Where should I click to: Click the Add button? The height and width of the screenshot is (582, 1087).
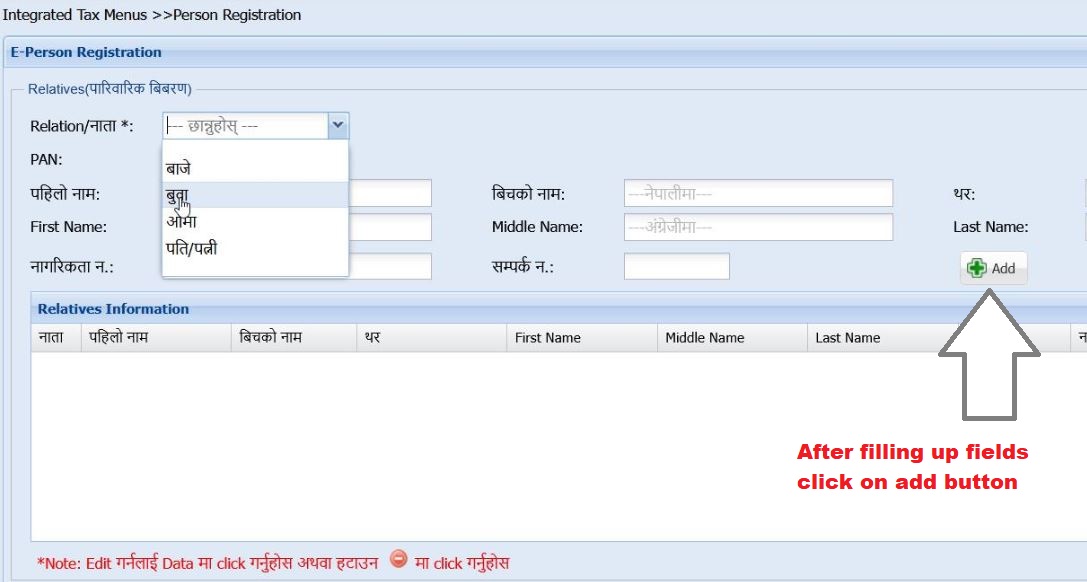993,268
